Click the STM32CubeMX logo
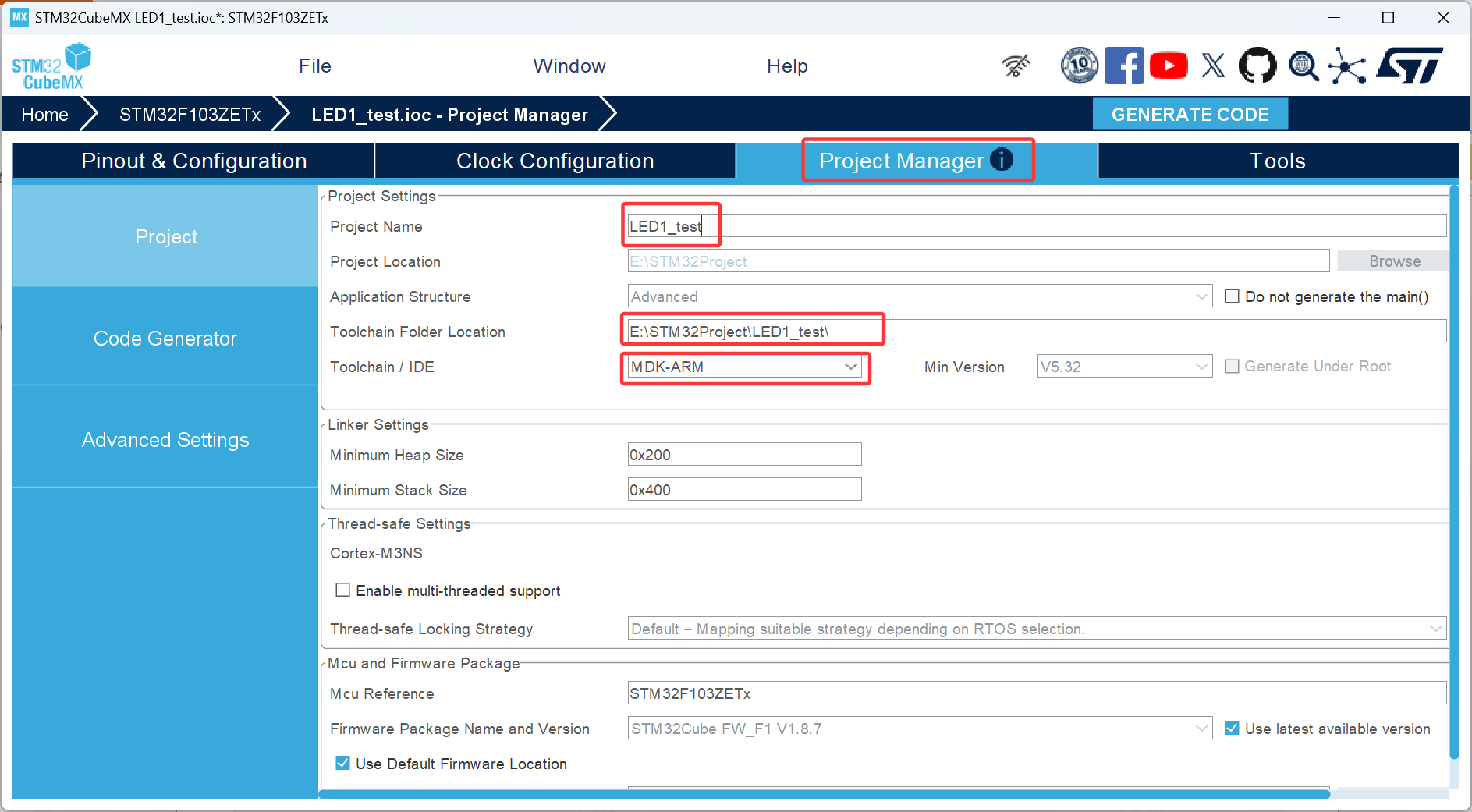The height and width of the screenshot is (812, 1472). coord(51,66)
